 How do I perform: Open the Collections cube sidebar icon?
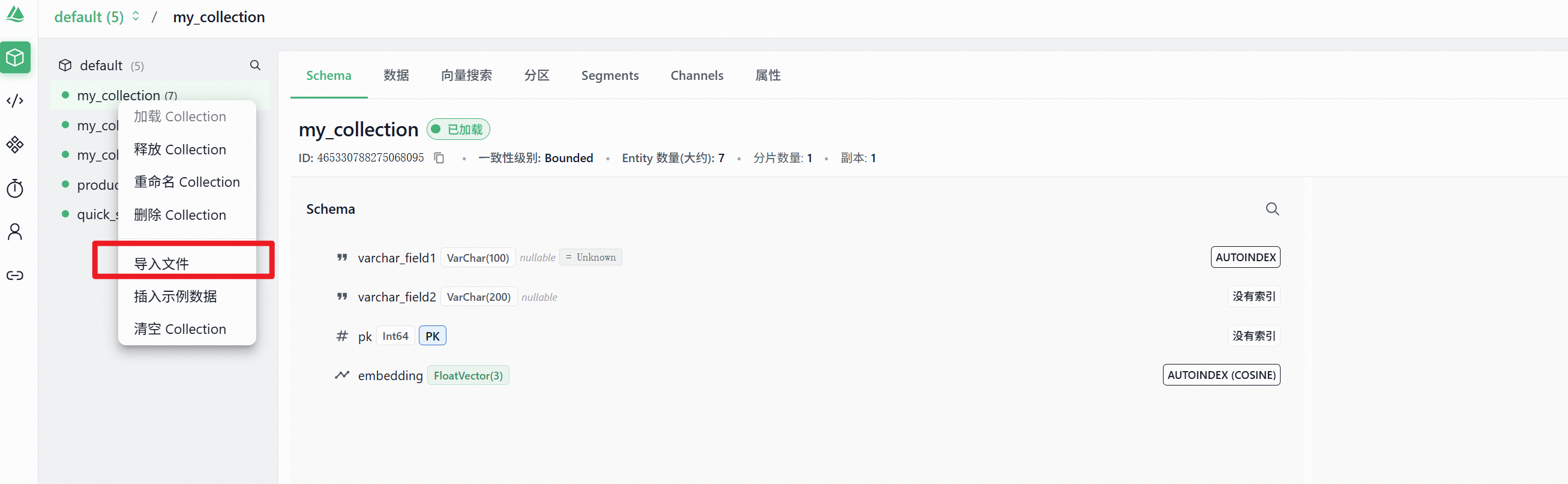point(15,58)
